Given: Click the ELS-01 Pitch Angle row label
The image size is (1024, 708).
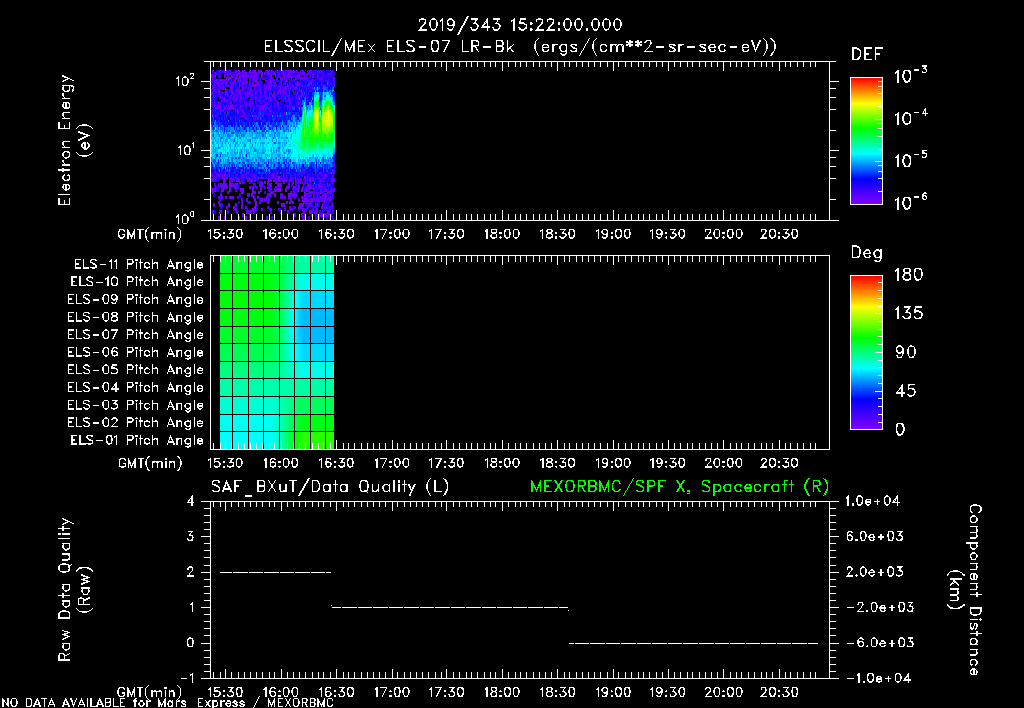Looking at the screenshot, I should tap(137, 440).
